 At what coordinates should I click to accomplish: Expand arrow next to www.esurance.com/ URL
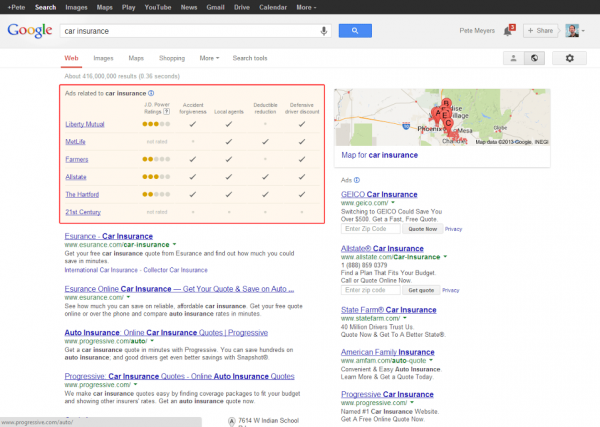tap(129, 297)
